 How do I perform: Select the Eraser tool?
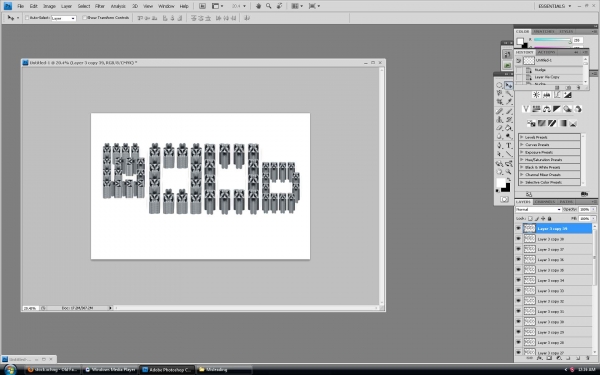(499, 128)
